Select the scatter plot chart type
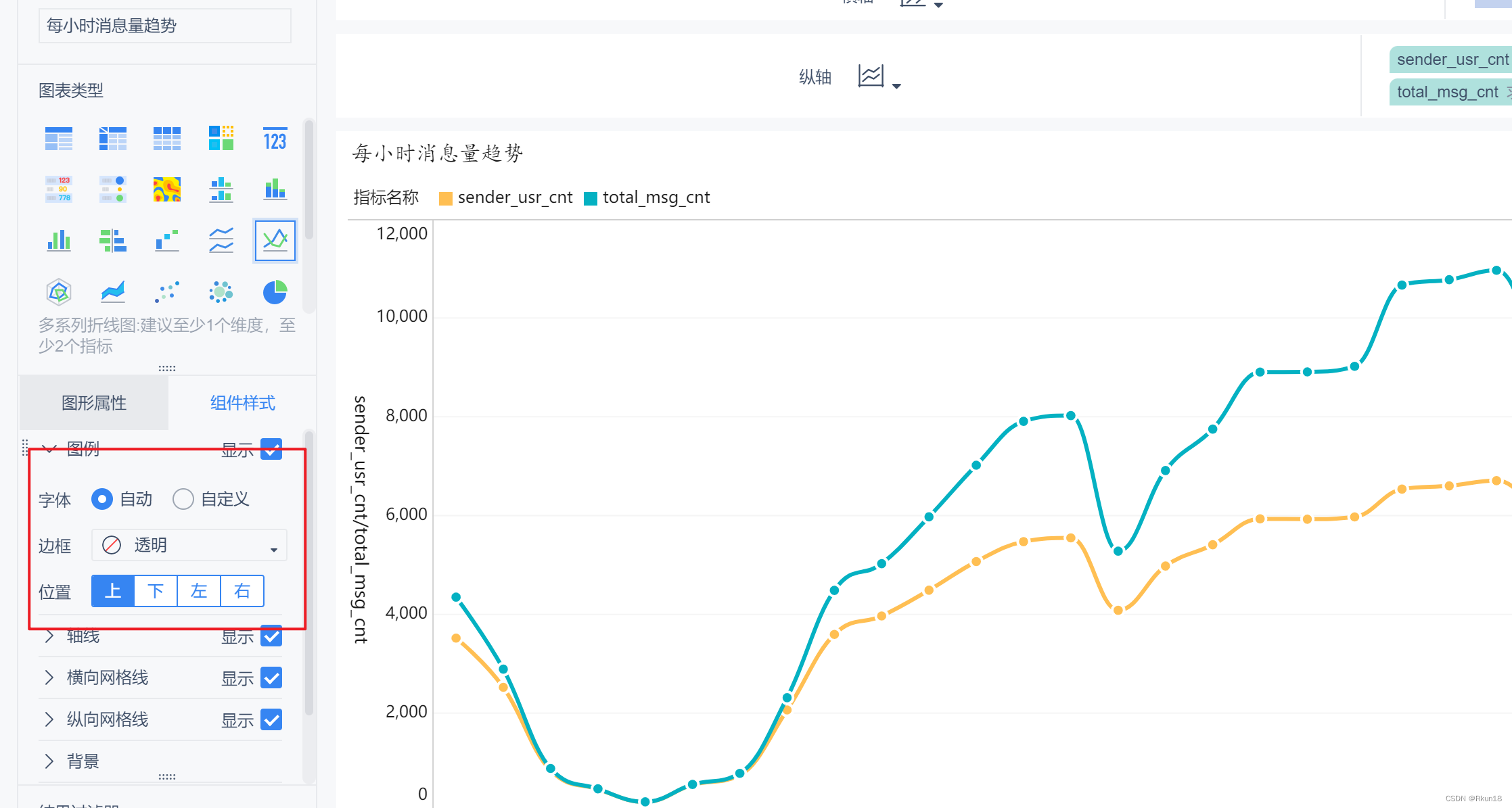 click(x=167, y=292)
